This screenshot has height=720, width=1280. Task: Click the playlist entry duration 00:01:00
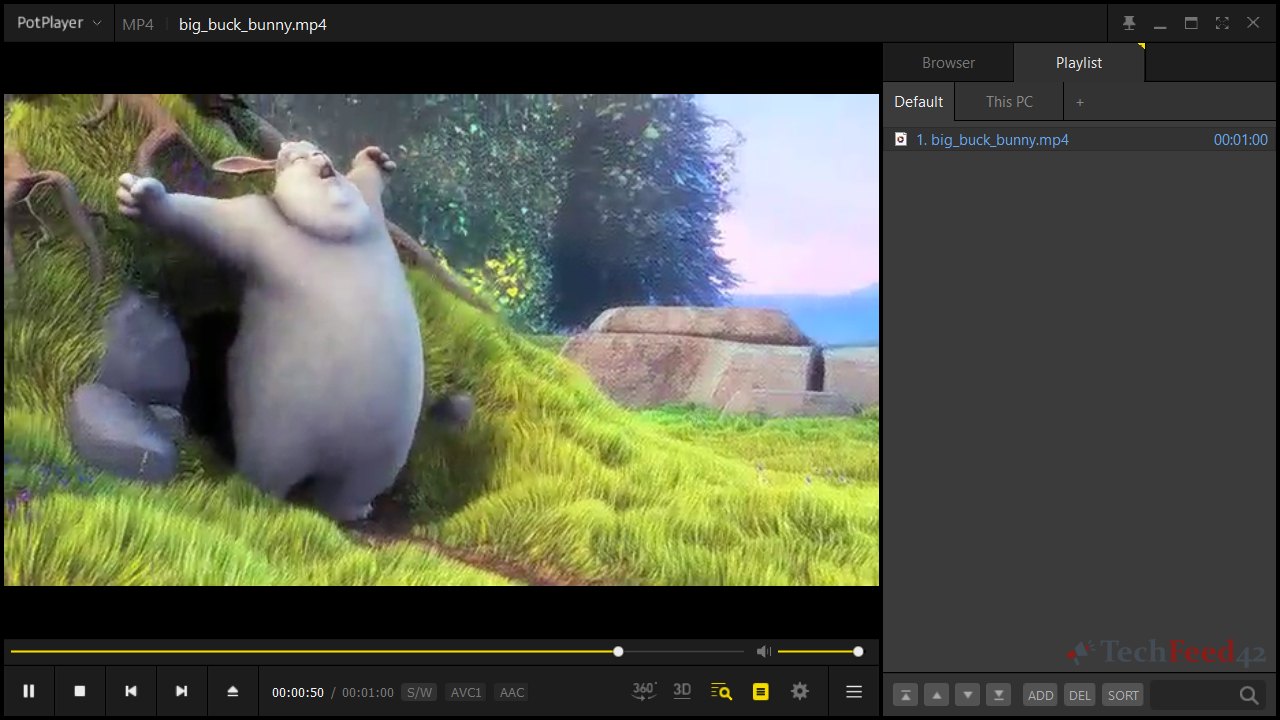coord(1240,140)
